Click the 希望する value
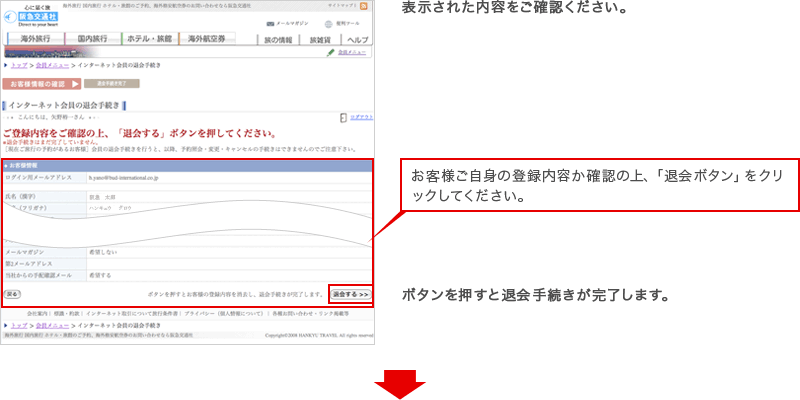Image resolution: width=800 pixels, height=400 pixels. [x=99, y=276]
